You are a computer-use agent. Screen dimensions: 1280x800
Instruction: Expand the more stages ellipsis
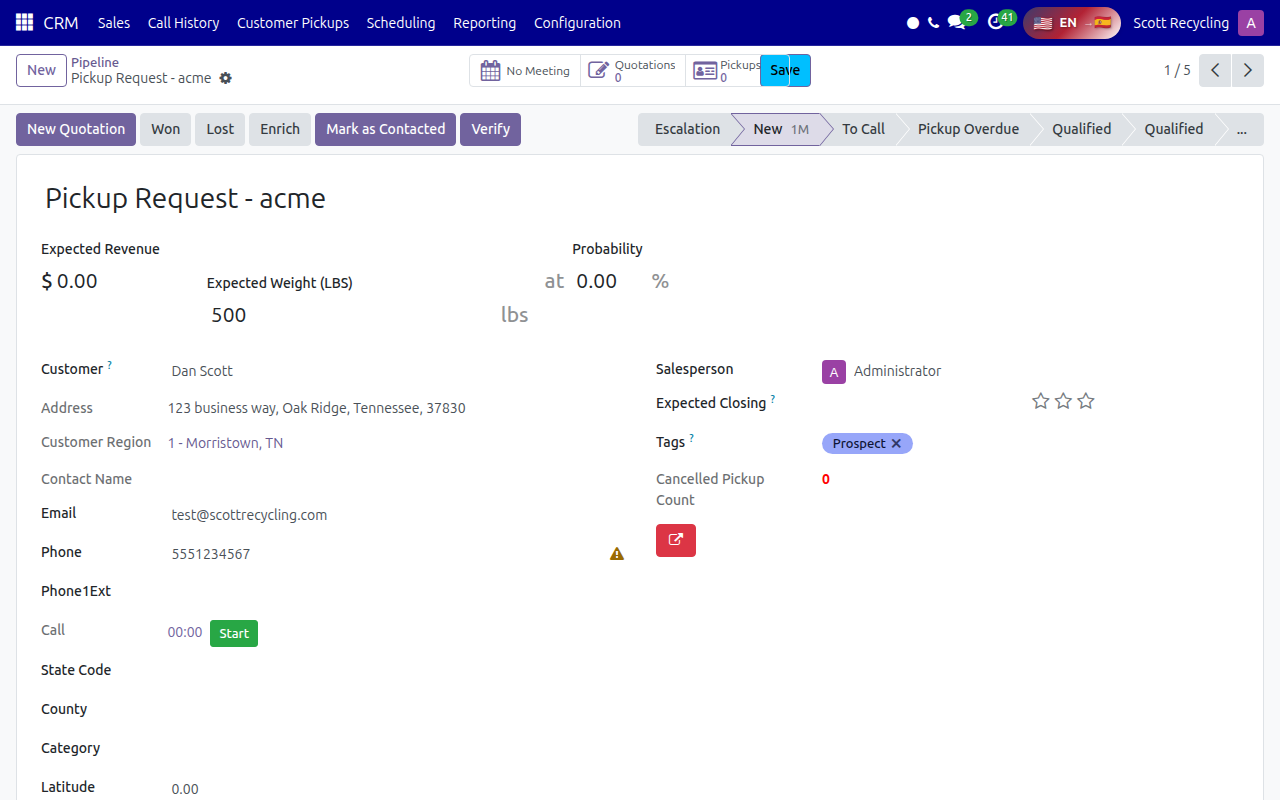point(1242,129)
